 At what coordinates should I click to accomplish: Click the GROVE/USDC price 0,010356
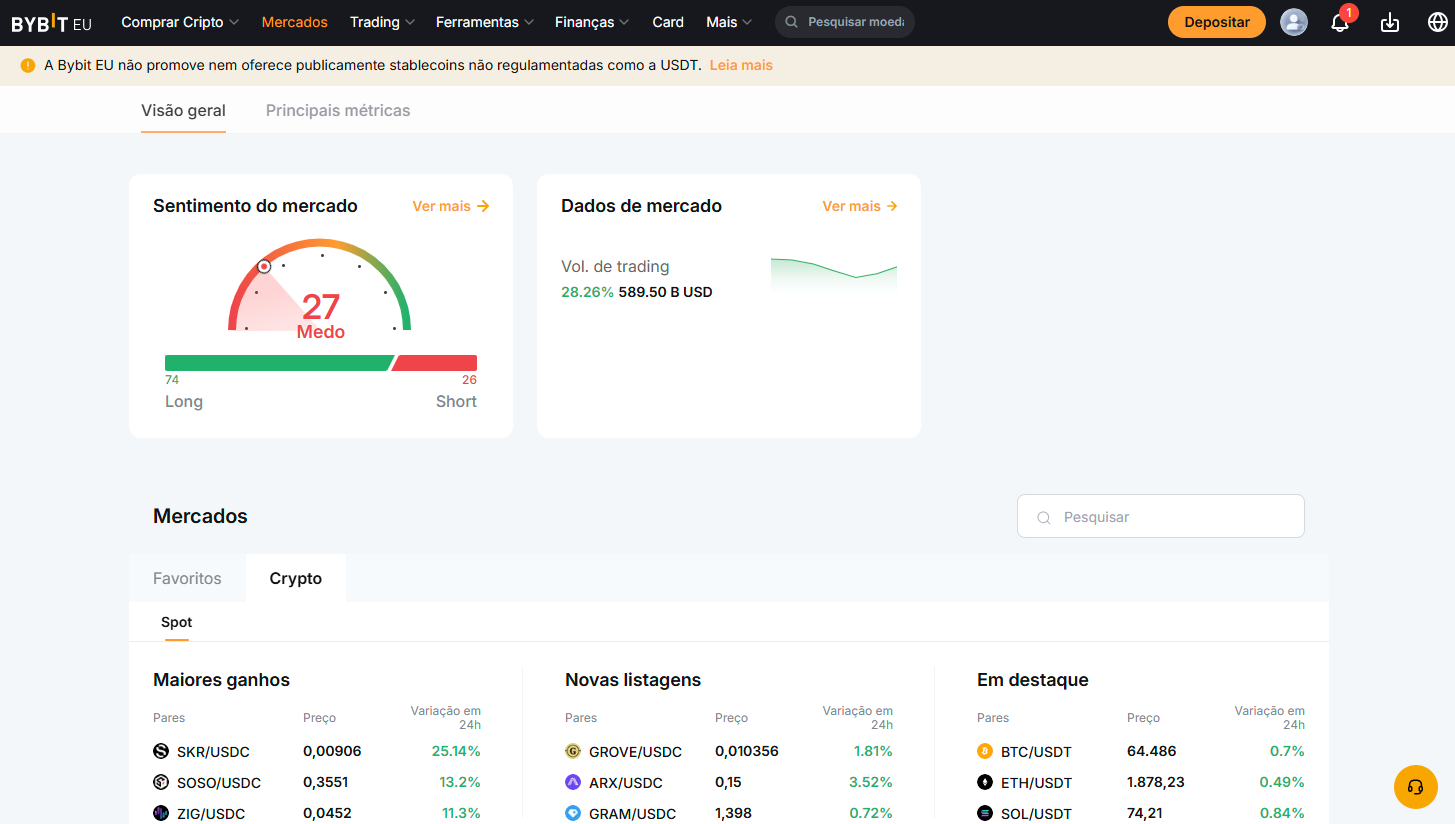[747, 751]
